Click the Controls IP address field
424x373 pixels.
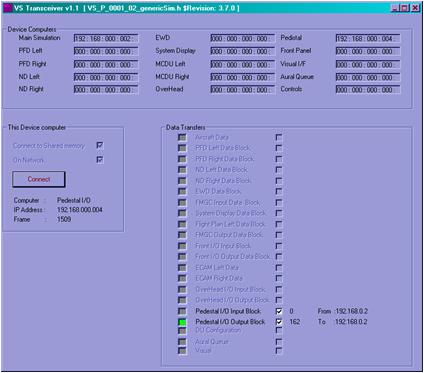click(x=368, y=90)
